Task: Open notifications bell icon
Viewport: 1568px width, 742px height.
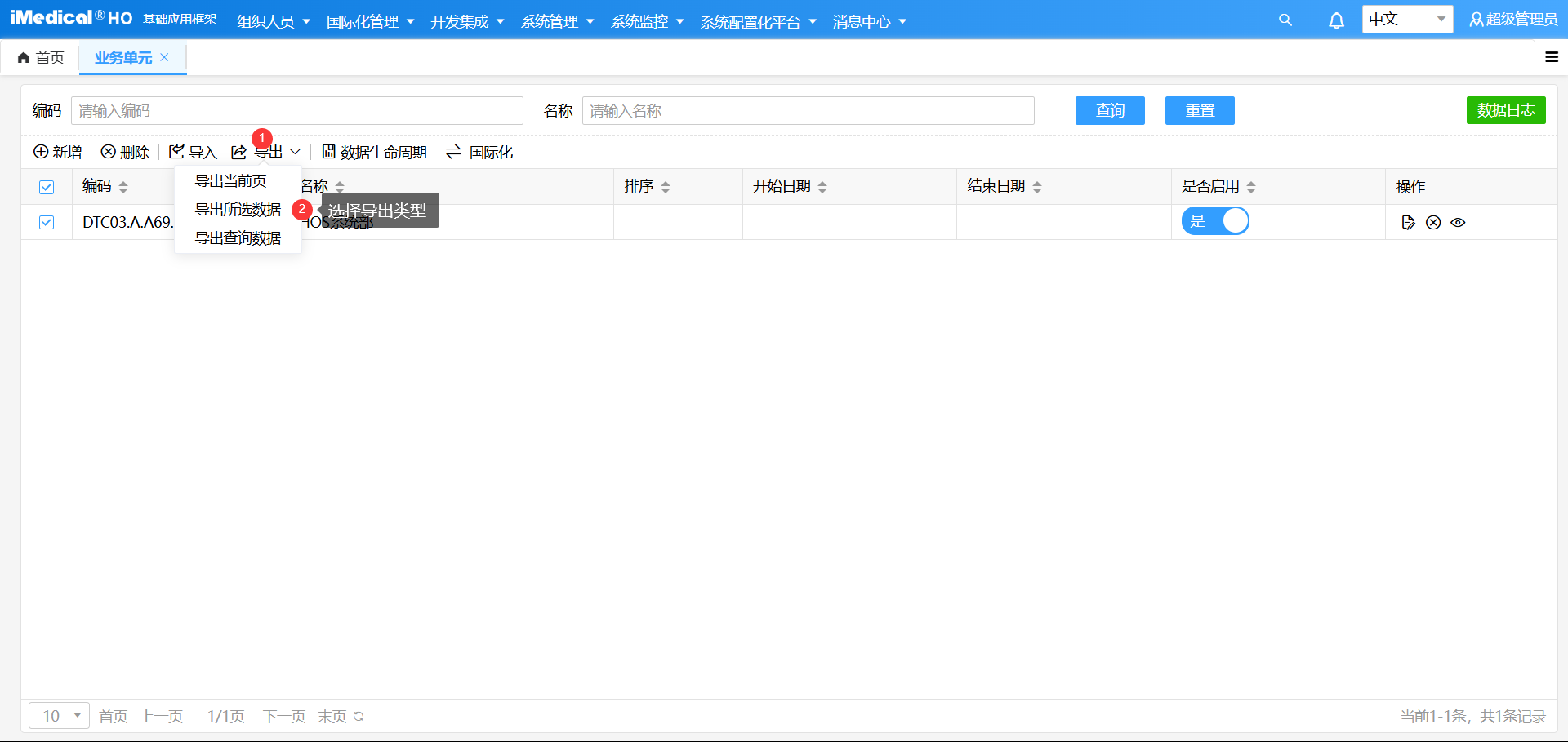Action: click(1336, 20)
